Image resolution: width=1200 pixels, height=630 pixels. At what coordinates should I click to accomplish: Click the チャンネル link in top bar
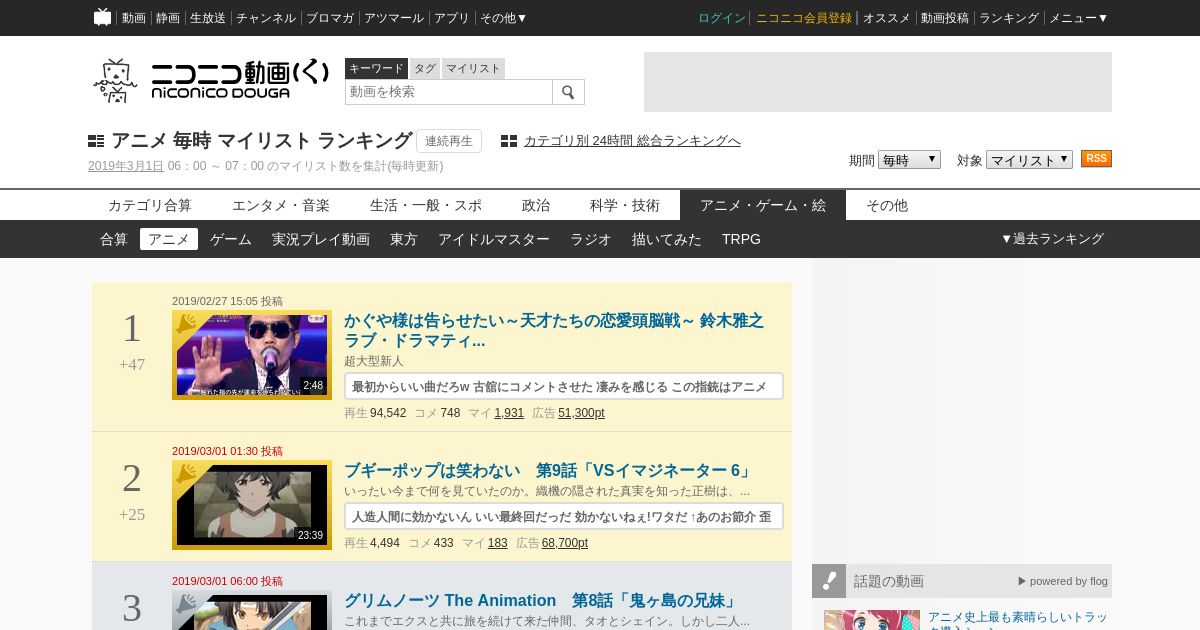266,18
